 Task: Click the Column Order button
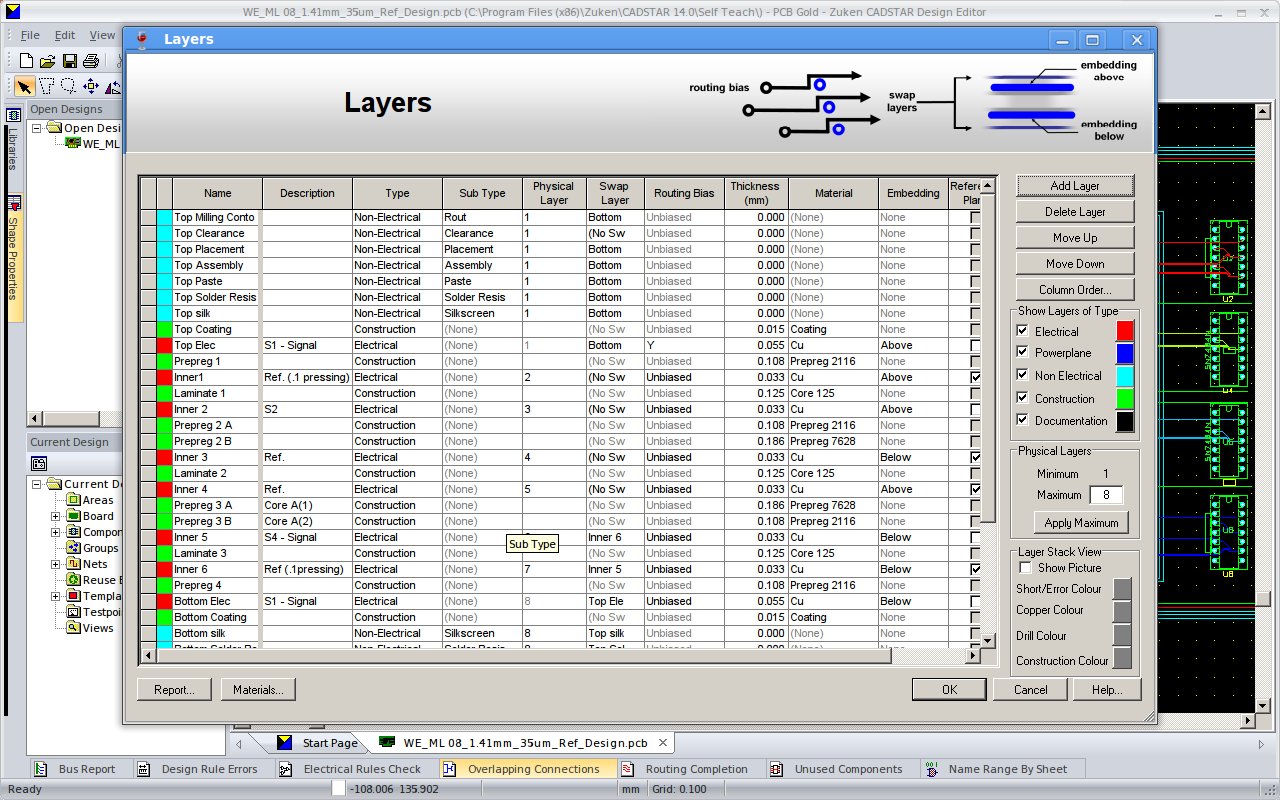pyautogui.click(x=1075, y=290)
